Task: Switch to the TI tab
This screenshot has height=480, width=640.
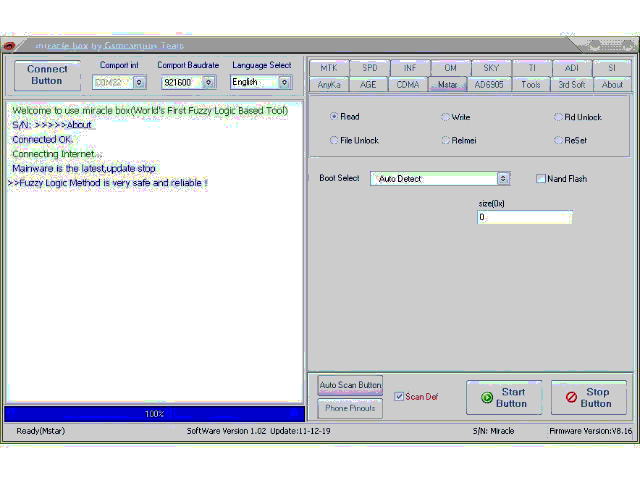Action: coord(532,68)
